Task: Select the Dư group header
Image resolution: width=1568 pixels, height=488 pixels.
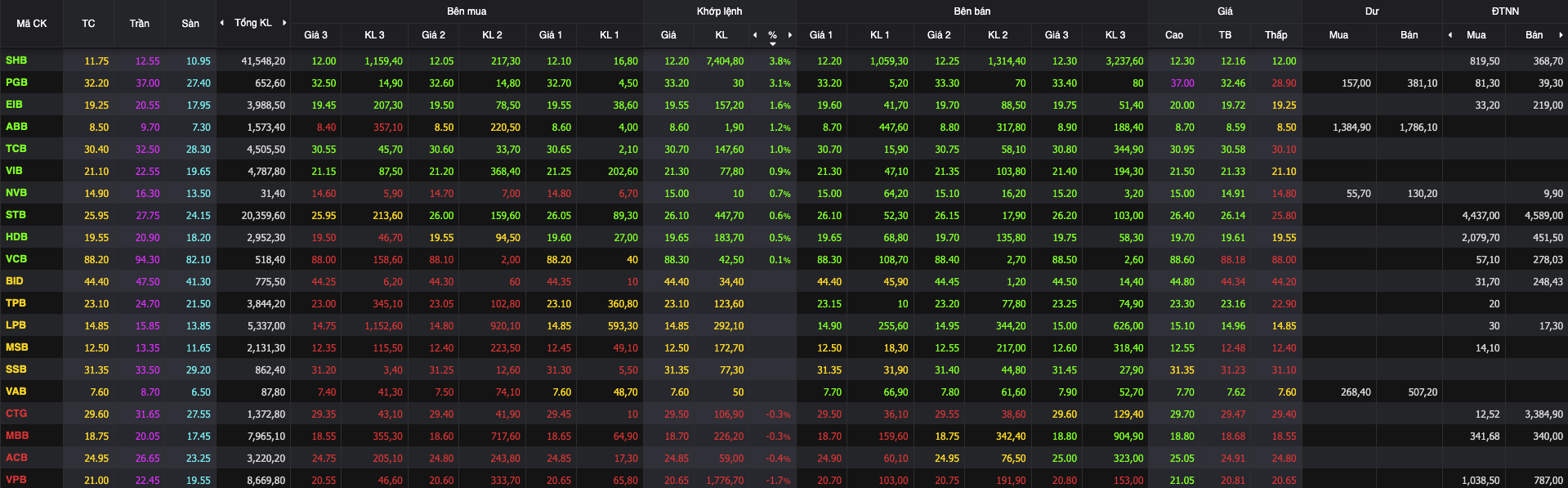Action: (x=1372, y=11)
